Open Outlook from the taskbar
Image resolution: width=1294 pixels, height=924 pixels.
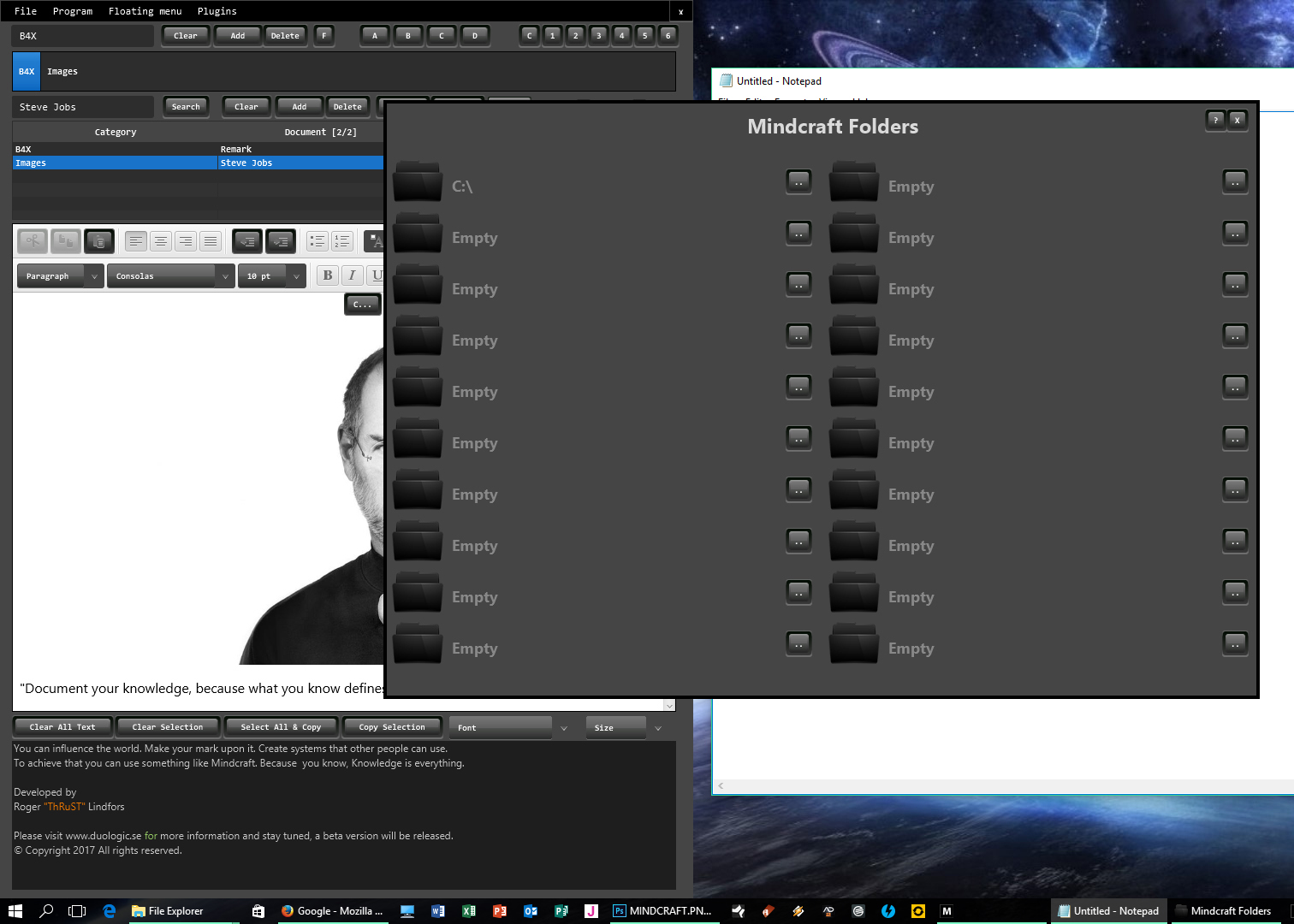click(531, 911)
